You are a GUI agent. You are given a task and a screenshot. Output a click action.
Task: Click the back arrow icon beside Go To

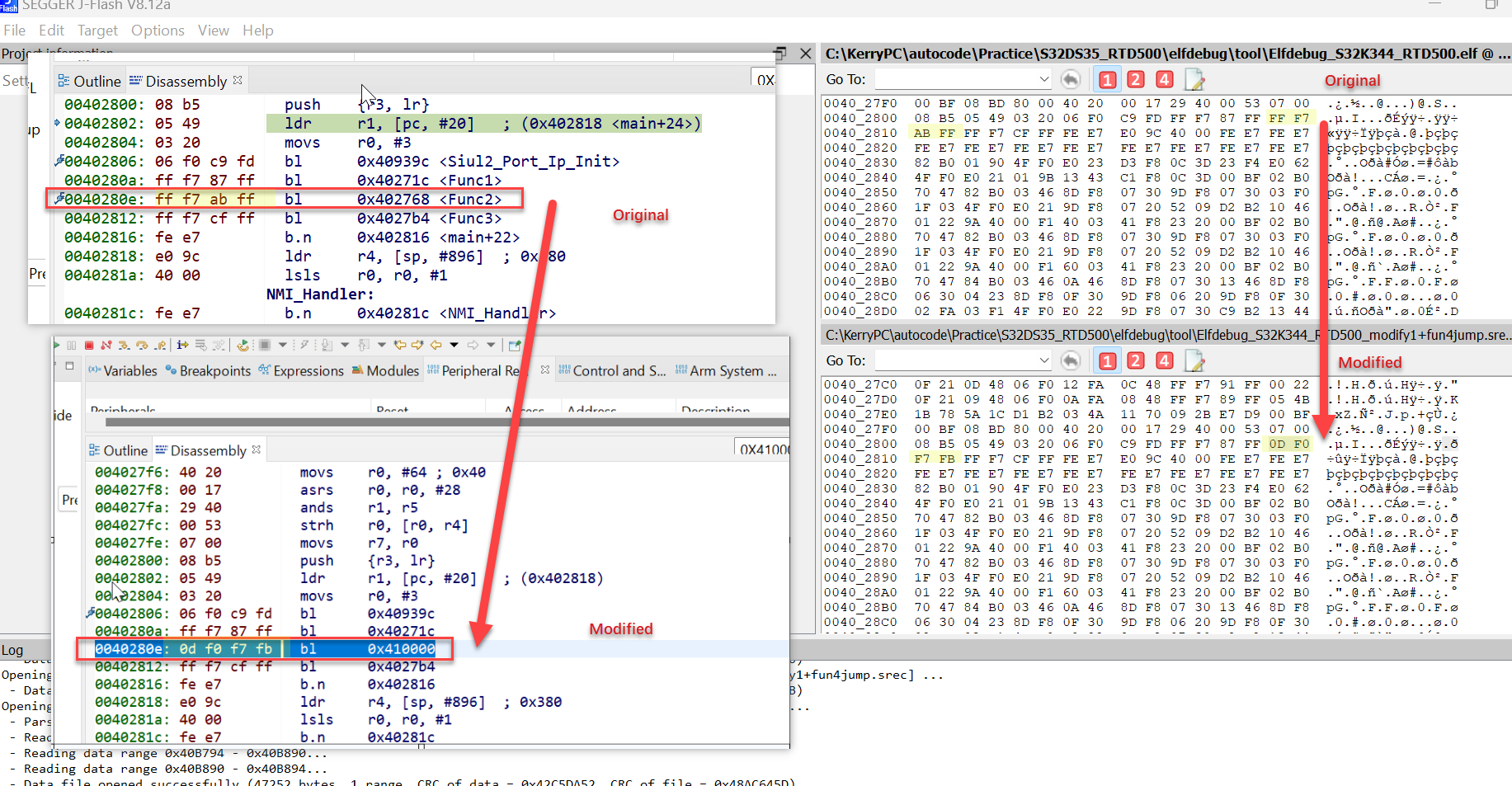tap(1071, 78)
